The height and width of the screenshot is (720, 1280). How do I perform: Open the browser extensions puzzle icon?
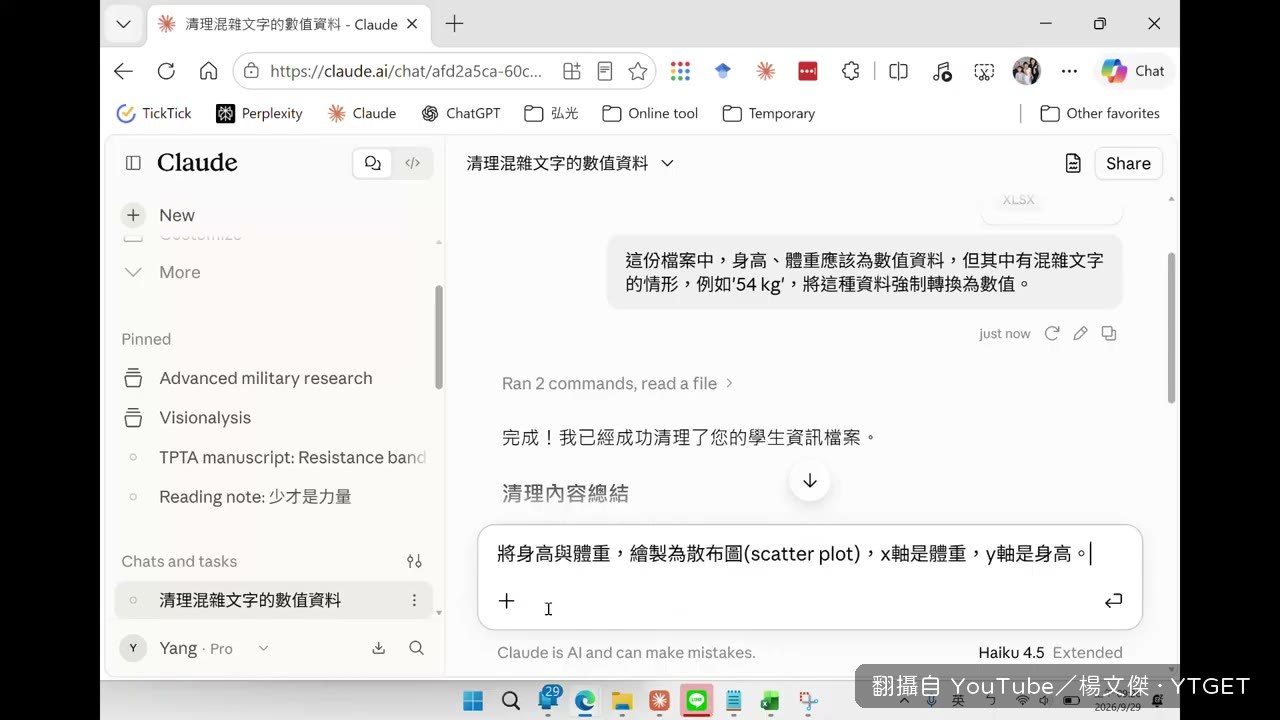coord(850,71)
